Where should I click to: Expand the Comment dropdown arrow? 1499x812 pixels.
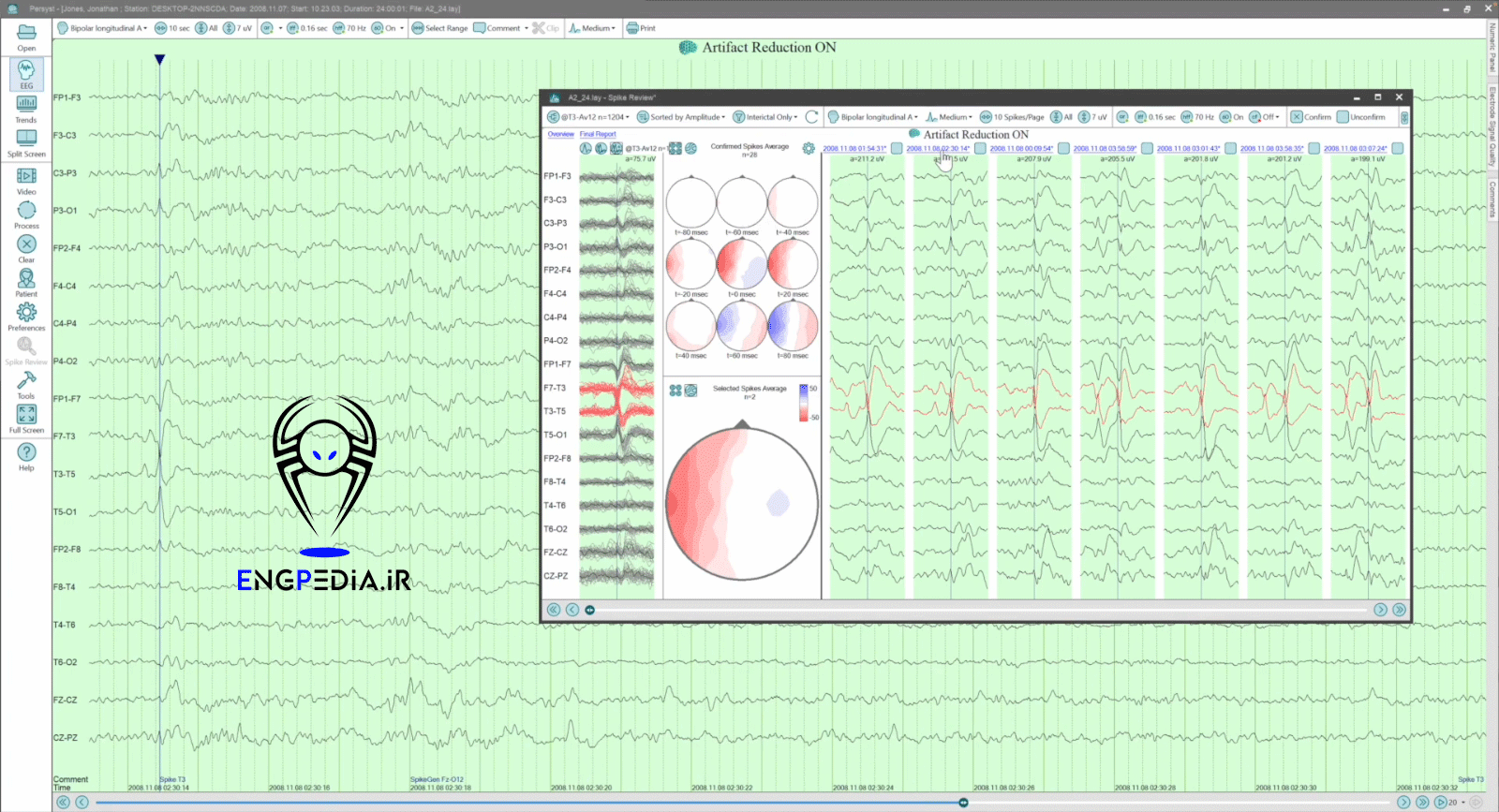click(527, 28)
